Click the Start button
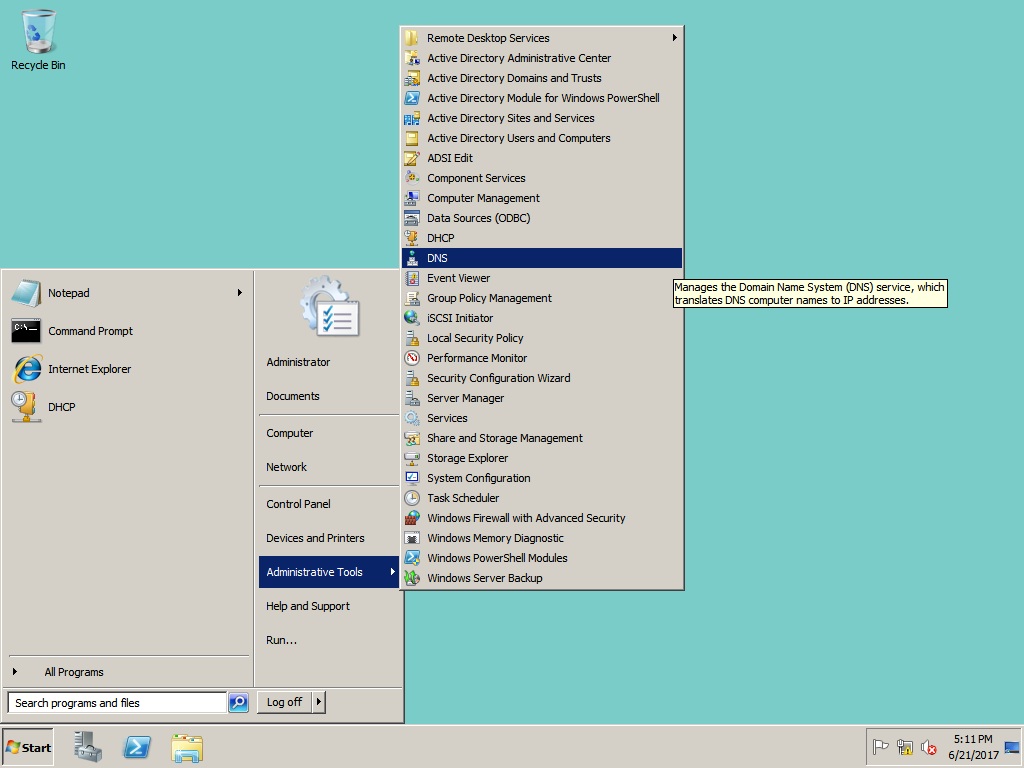This screenshot has height=768, width=1024. click(28, 747)
